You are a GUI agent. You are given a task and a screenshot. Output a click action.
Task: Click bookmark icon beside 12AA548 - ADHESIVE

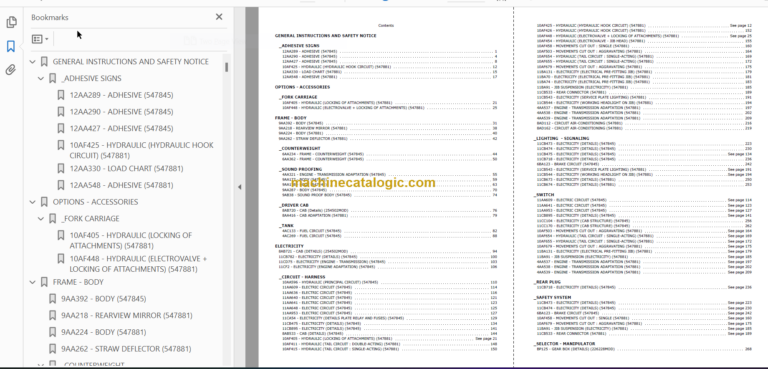61,185
